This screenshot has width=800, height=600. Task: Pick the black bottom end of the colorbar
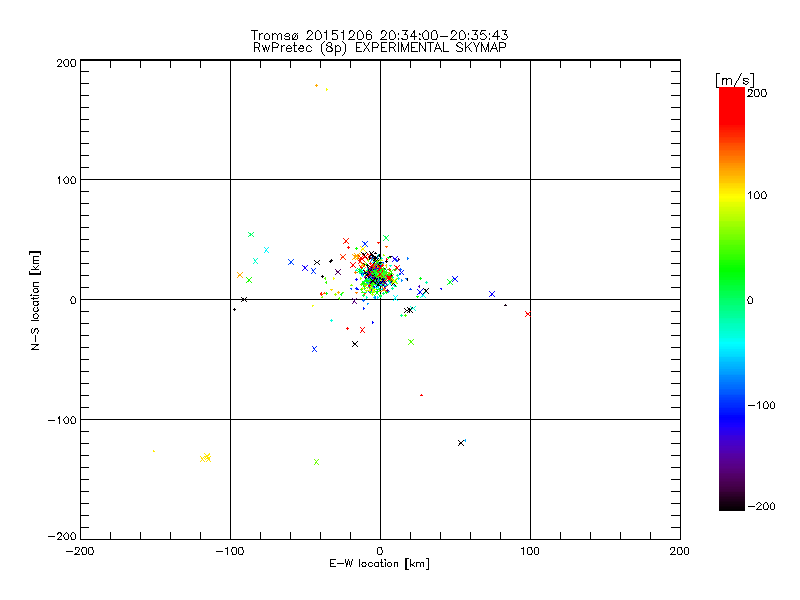(731, 505)
